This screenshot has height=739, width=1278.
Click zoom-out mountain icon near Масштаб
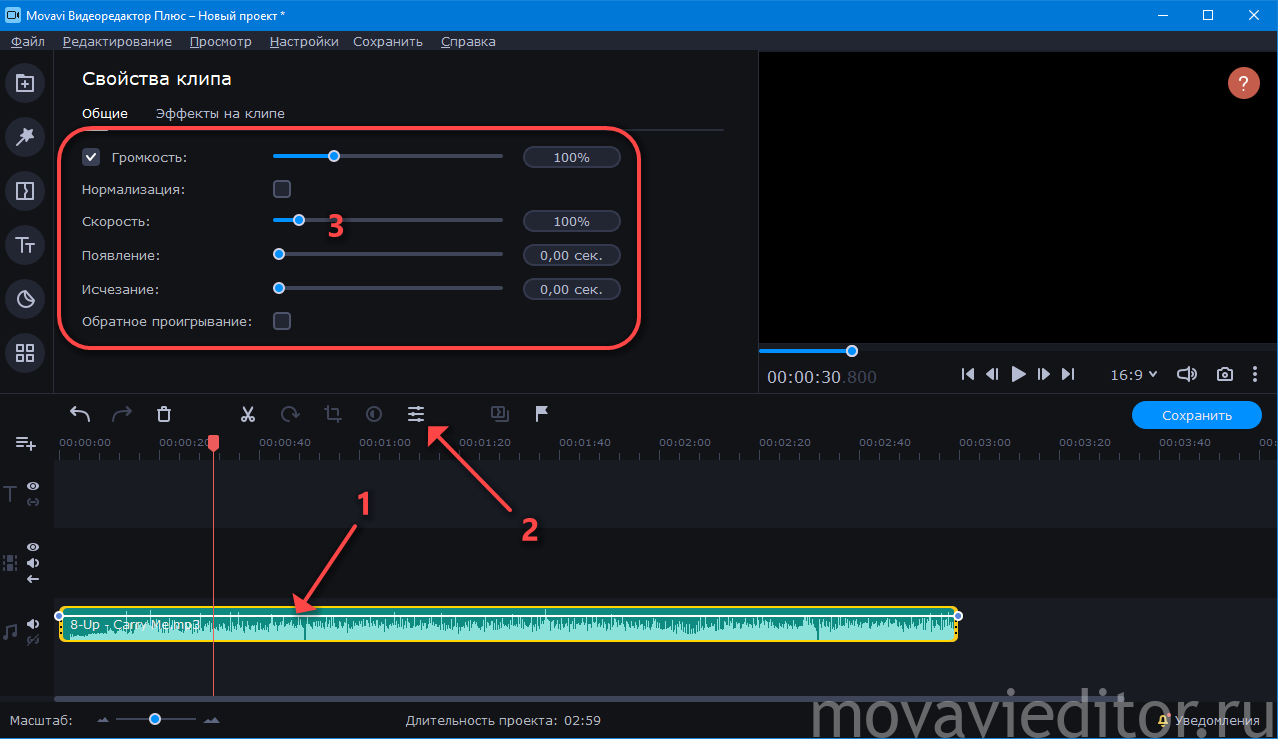pos(105,720)
